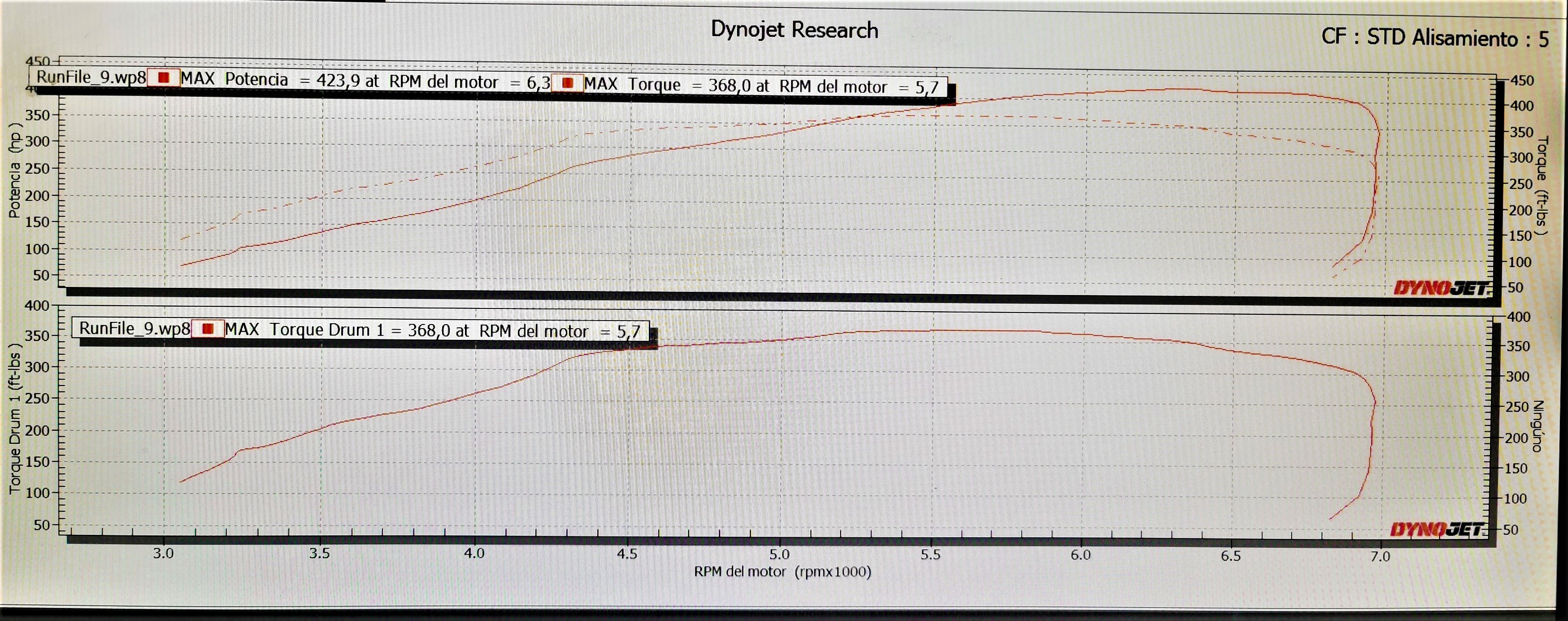
Task: Click the MAX Torque = 368,0 readout in upper legend
Action: (x=761, y=85)
